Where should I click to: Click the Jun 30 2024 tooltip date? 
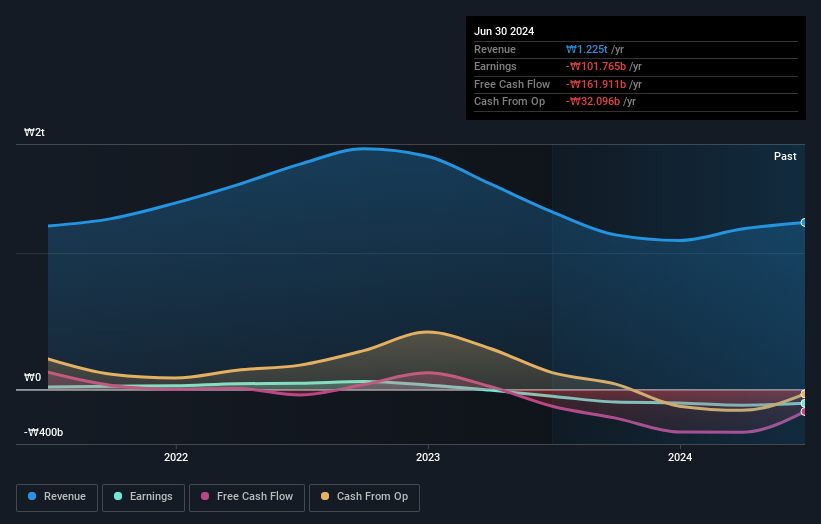pyautogui.click(x=504, y=31)
